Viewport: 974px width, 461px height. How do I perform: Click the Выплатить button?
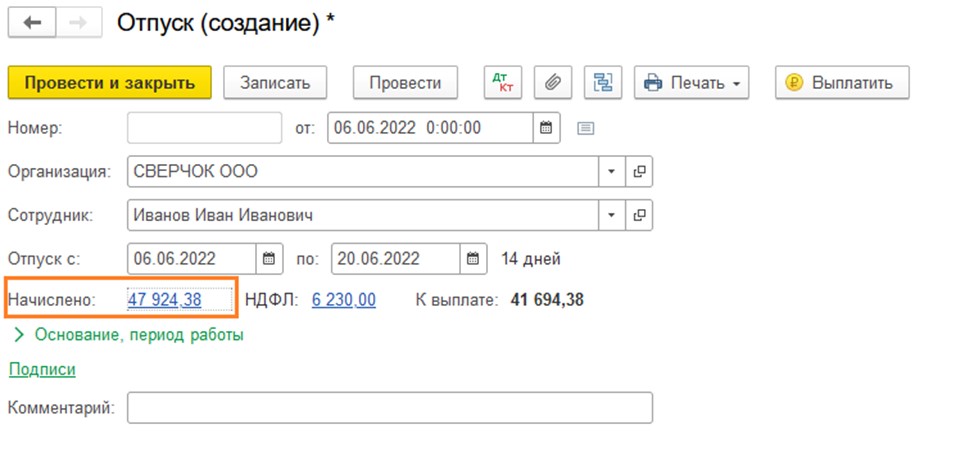[842, 83]
